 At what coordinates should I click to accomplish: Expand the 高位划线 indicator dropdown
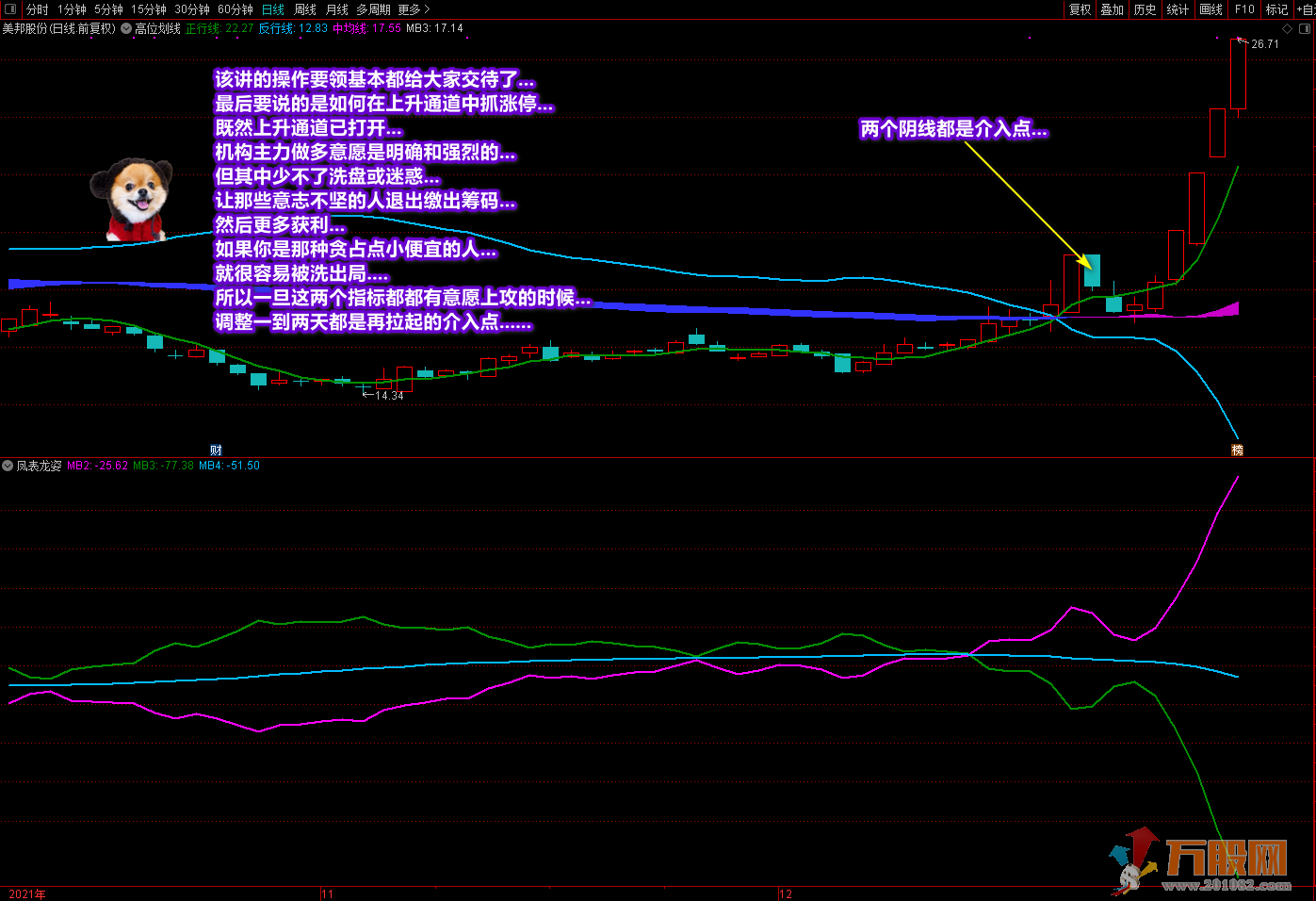point(126,28)
